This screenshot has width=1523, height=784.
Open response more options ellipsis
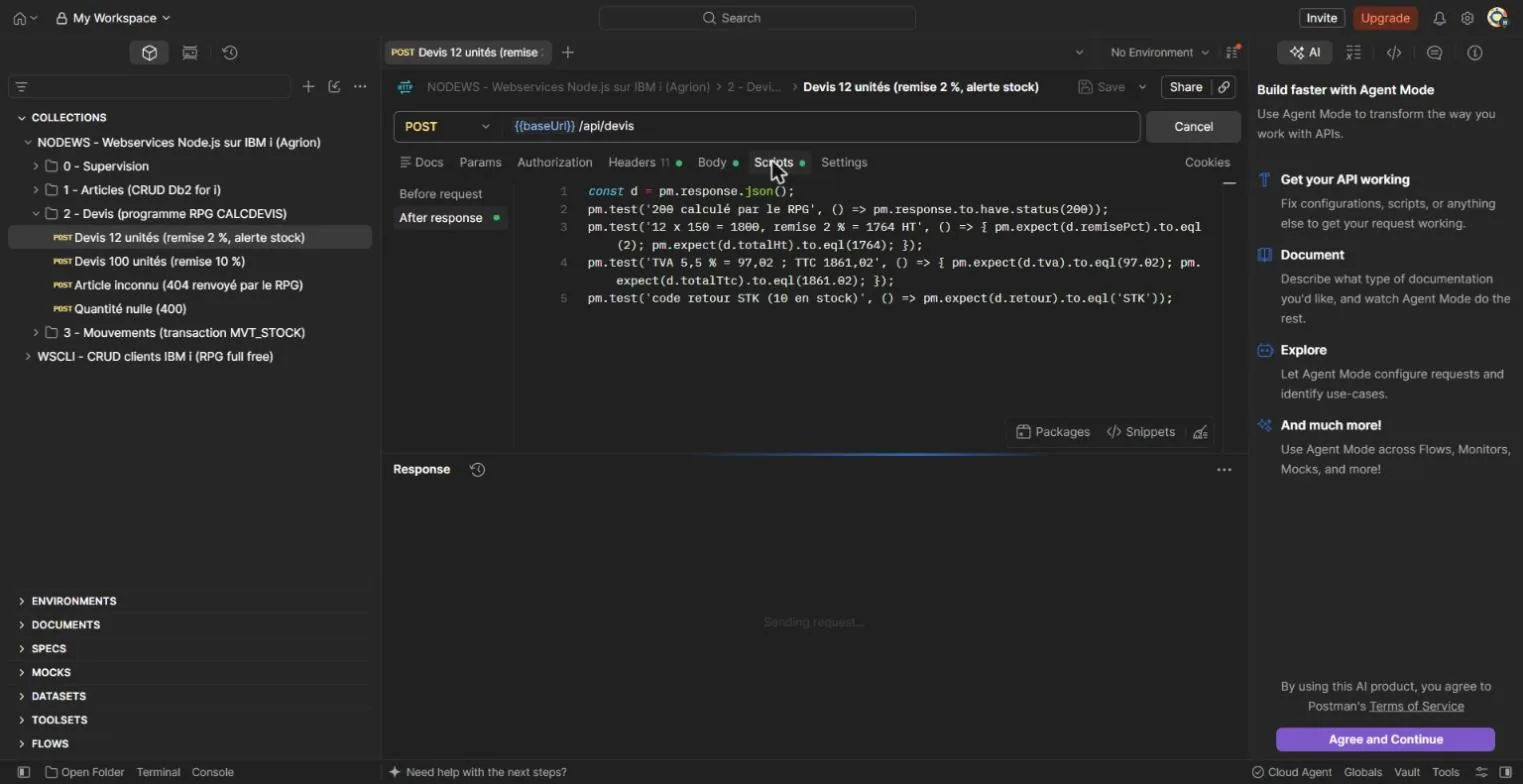tap(1224, 469)
